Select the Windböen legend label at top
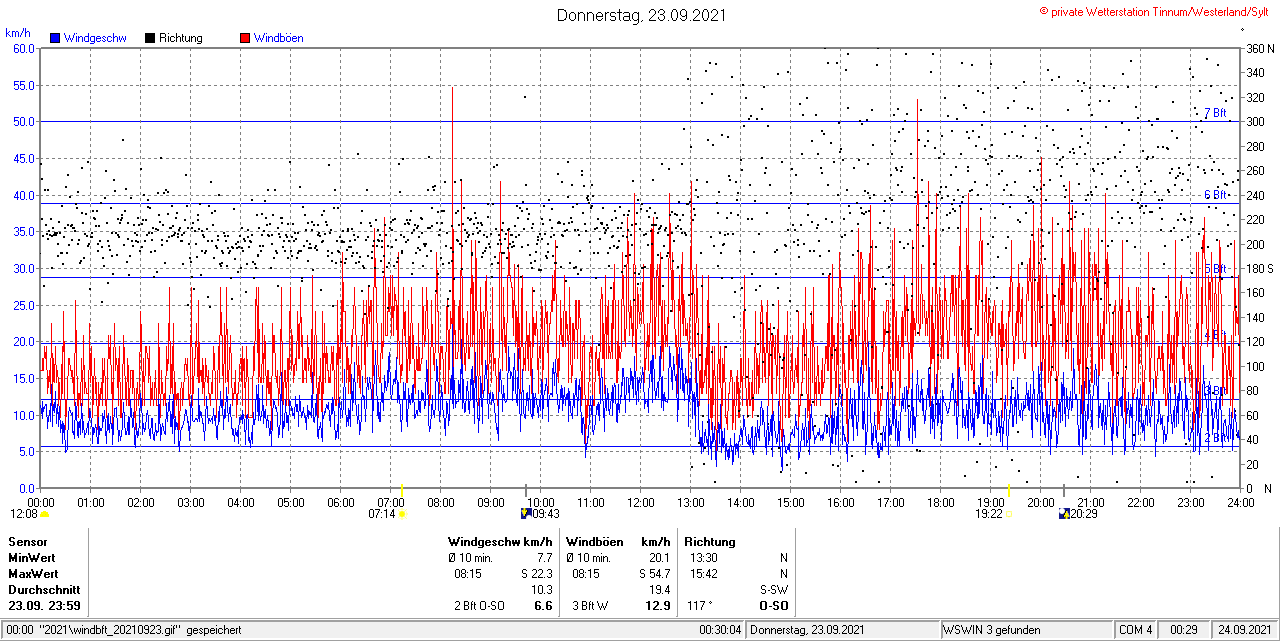The image size is (1280, 641). click(x=278, y=38)
